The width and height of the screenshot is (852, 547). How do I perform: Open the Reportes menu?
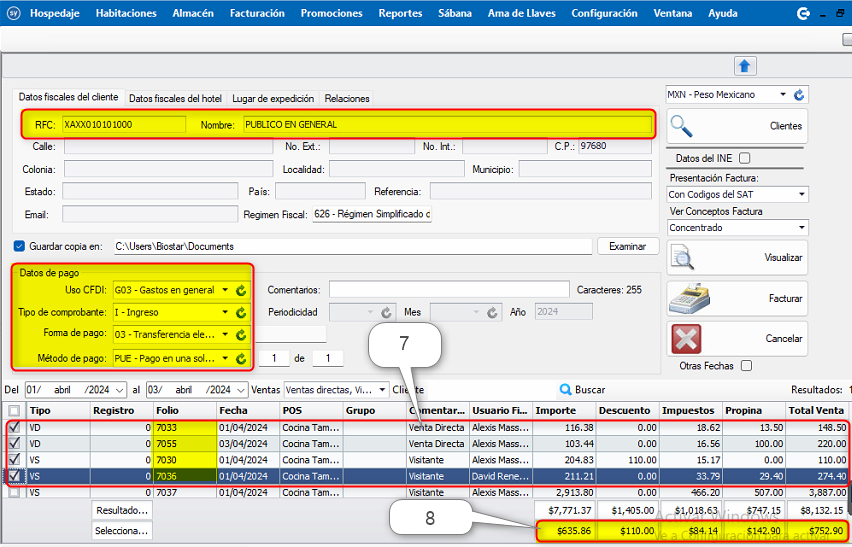(400, 13)
